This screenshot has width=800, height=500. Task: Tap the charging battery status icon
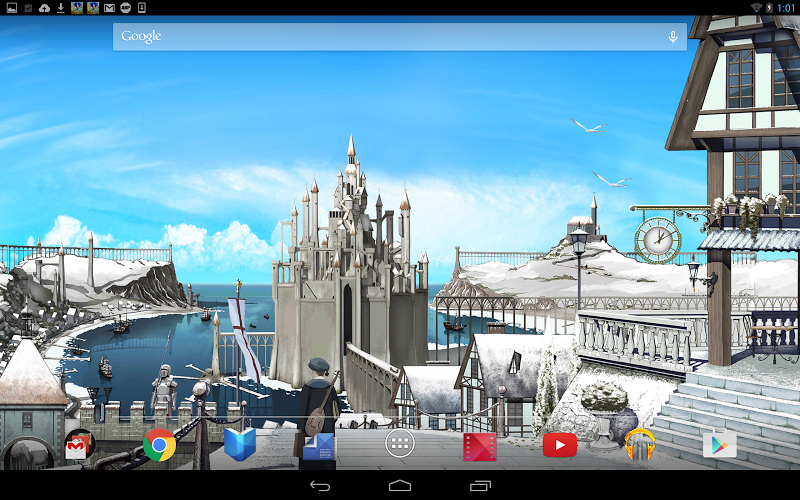(x=769, y=8)
